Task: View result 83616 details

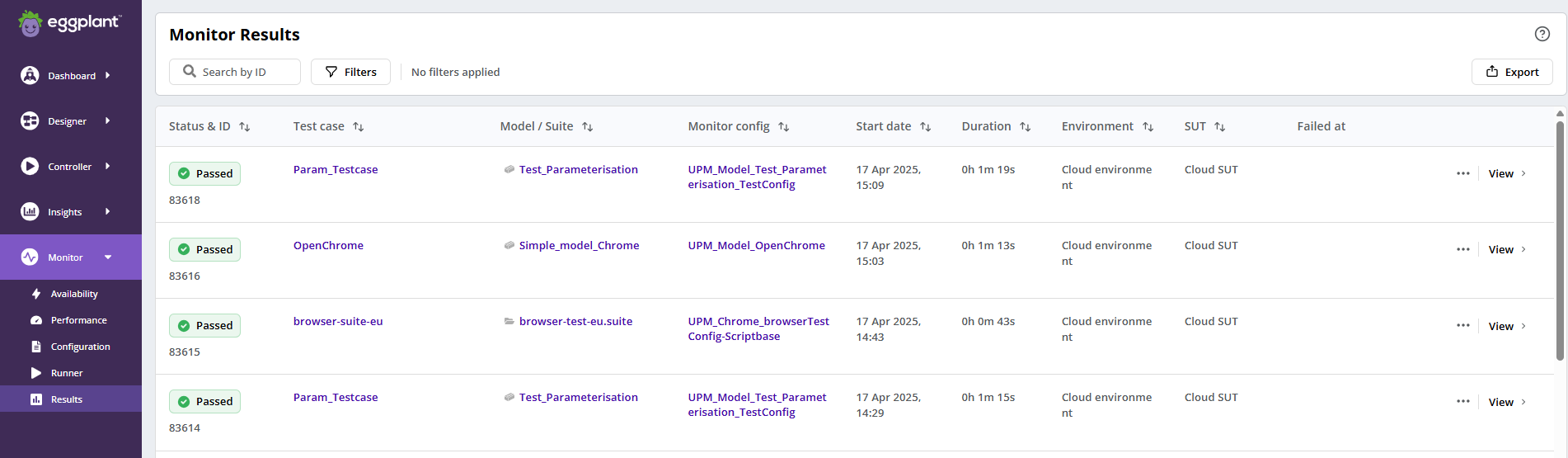Action: (1507, 249)
